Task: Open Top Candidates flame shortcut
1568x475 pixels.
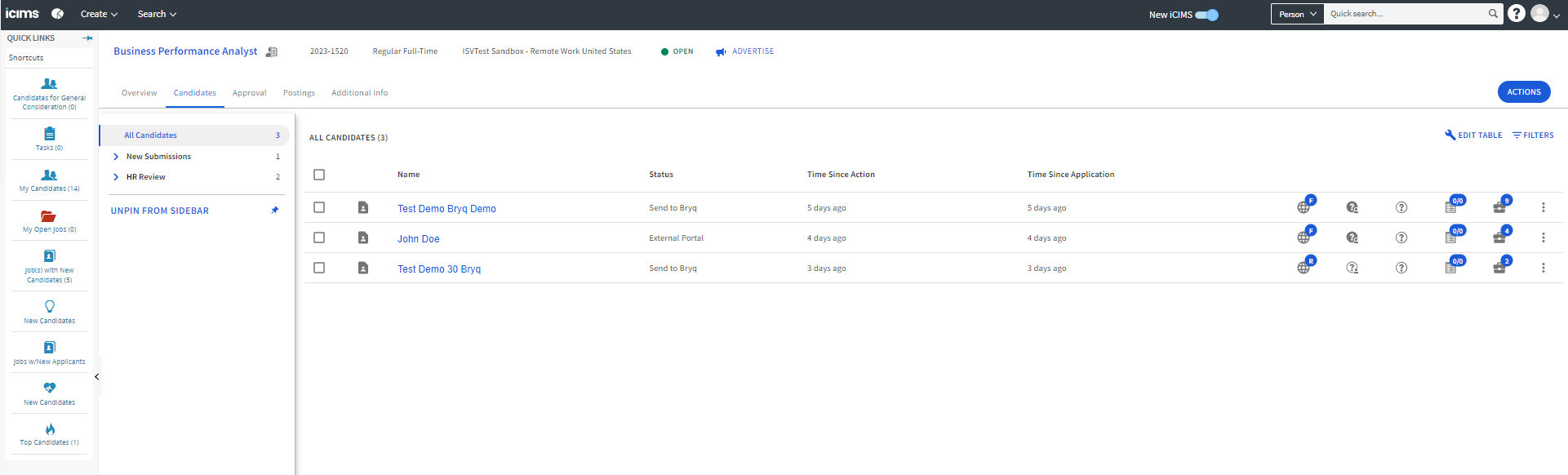Action: click(x=50, y=429)
